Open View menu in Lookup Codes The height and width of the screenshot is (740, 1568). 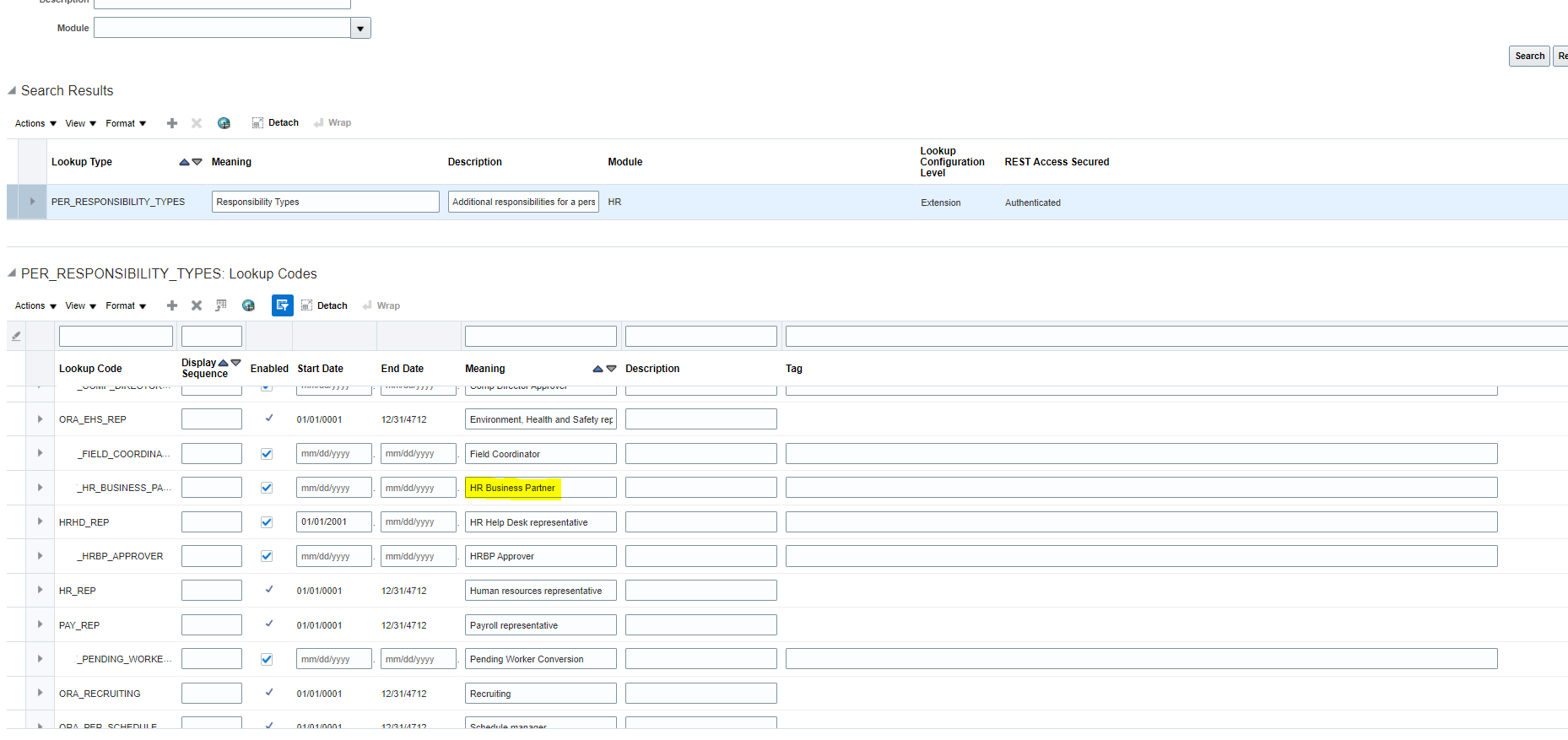coord(81,305)
